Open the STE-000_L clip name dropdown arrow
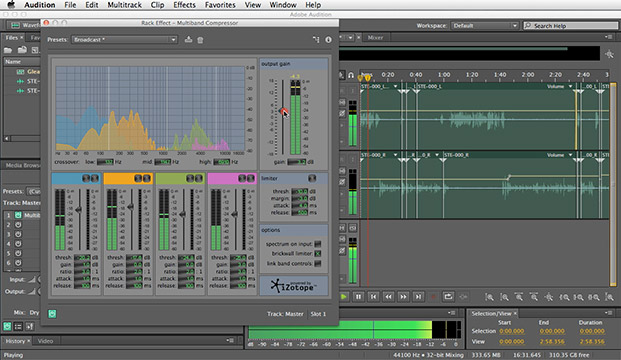This screenshot has width=621, height=360. click(395, 86)
